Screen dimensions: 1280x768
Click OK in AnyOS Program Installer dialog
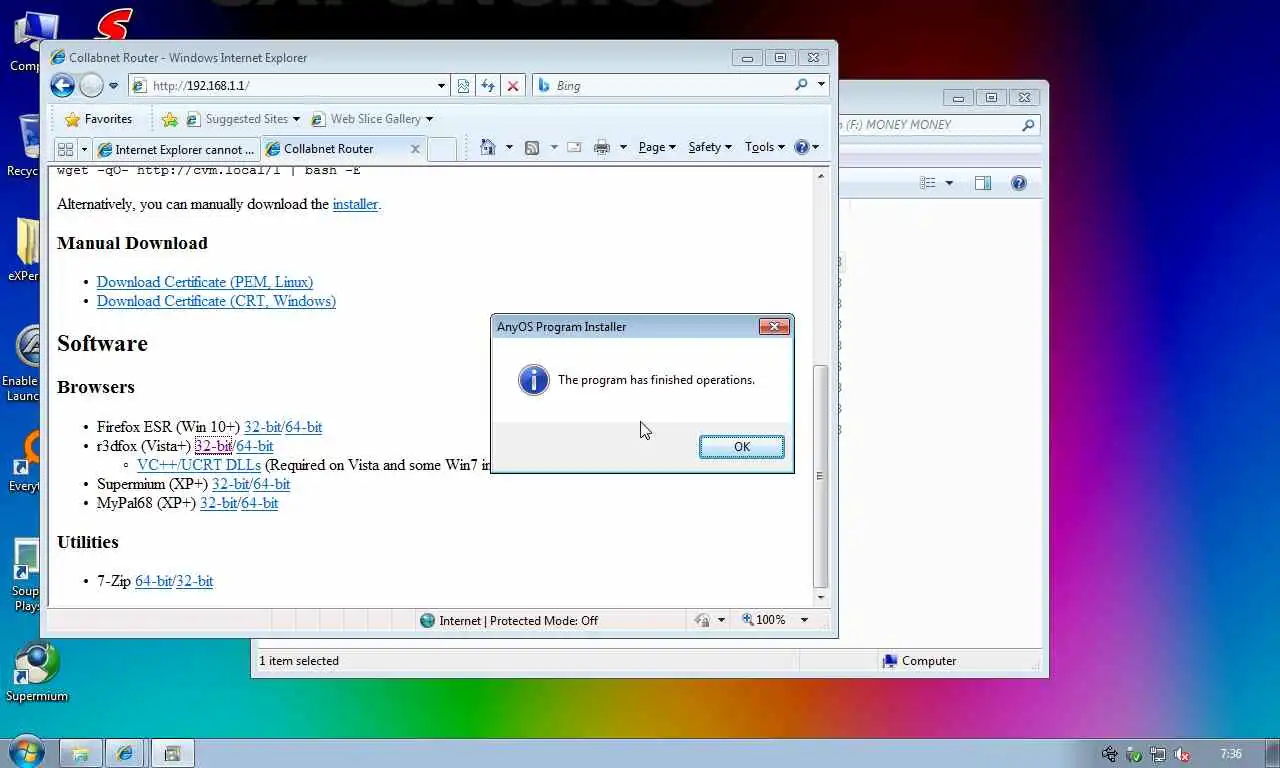[741, 447]
